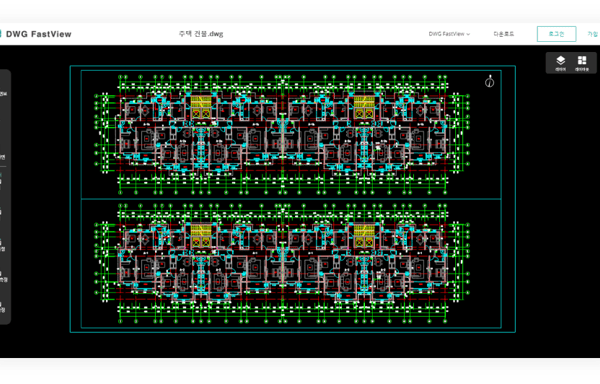Screen dimensions: 600x384
Task: Open the Layout panel icon
Action: tap(582, 63)
